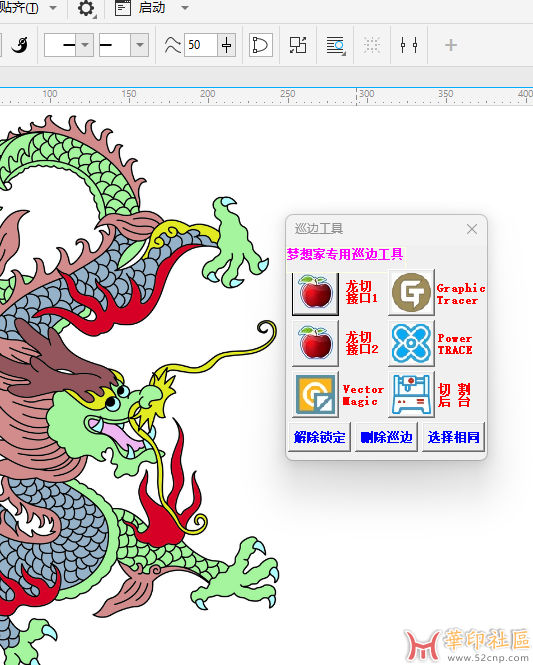Click the 龙切接口1 apple icon button

point(315,293)
